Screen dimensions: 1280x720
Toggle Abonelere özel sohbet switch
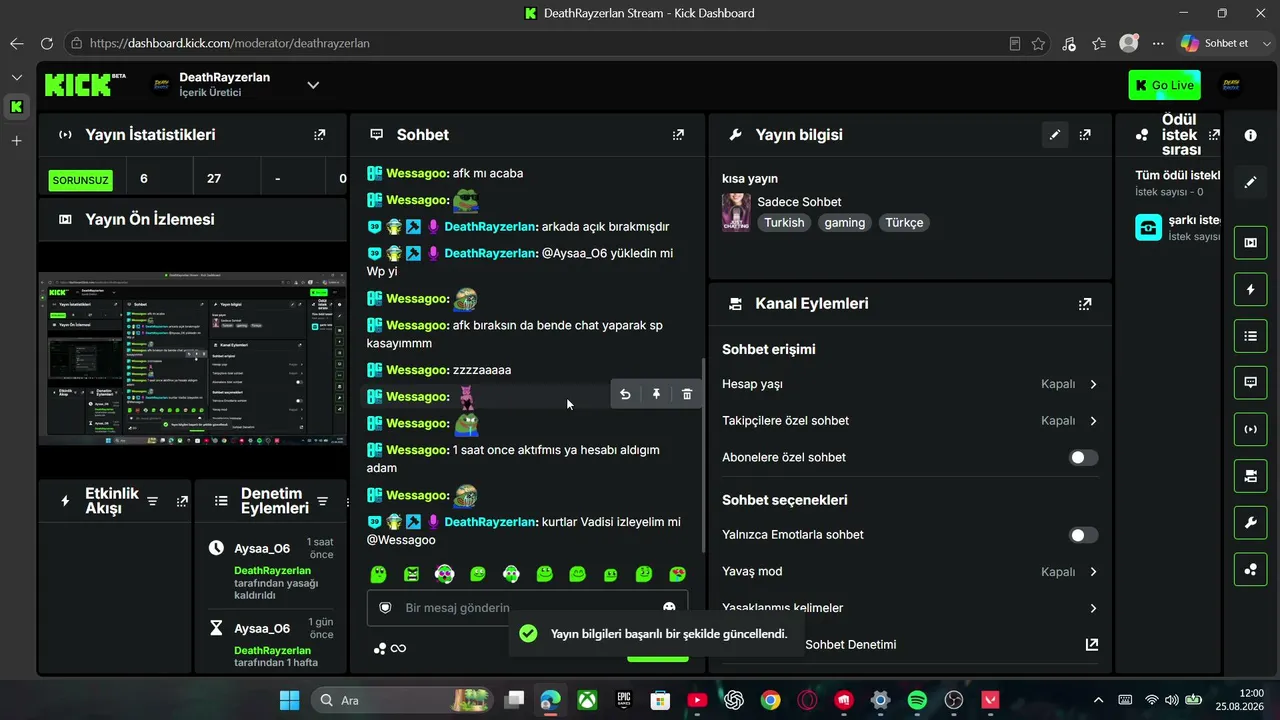pyautogui.click(x=1083, y=458)
